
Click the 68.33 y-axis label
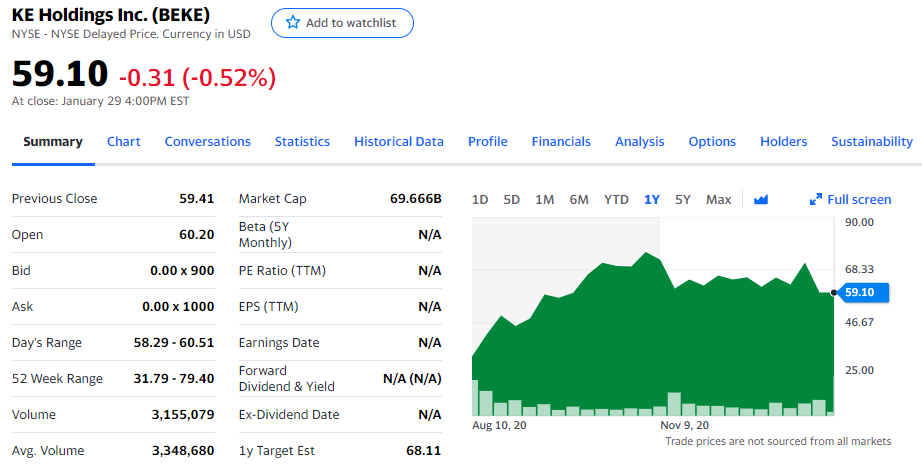click(860, 269)
